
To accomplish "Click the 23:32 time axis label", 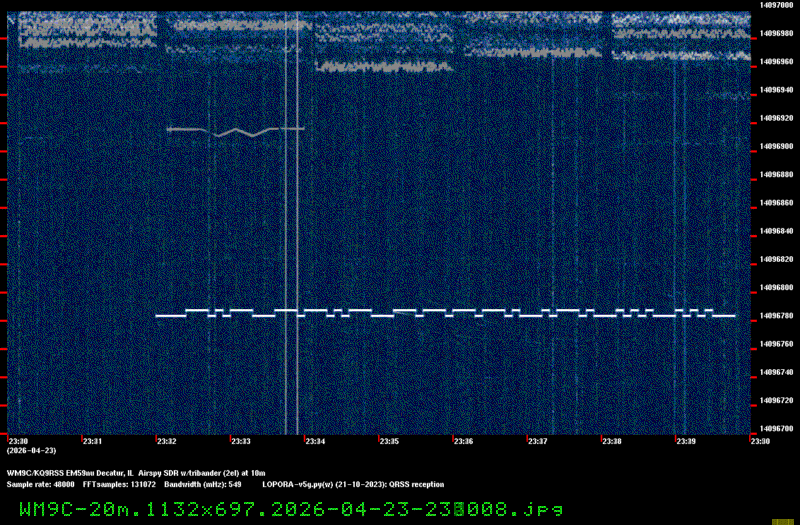I will click(x=167, y=441).
